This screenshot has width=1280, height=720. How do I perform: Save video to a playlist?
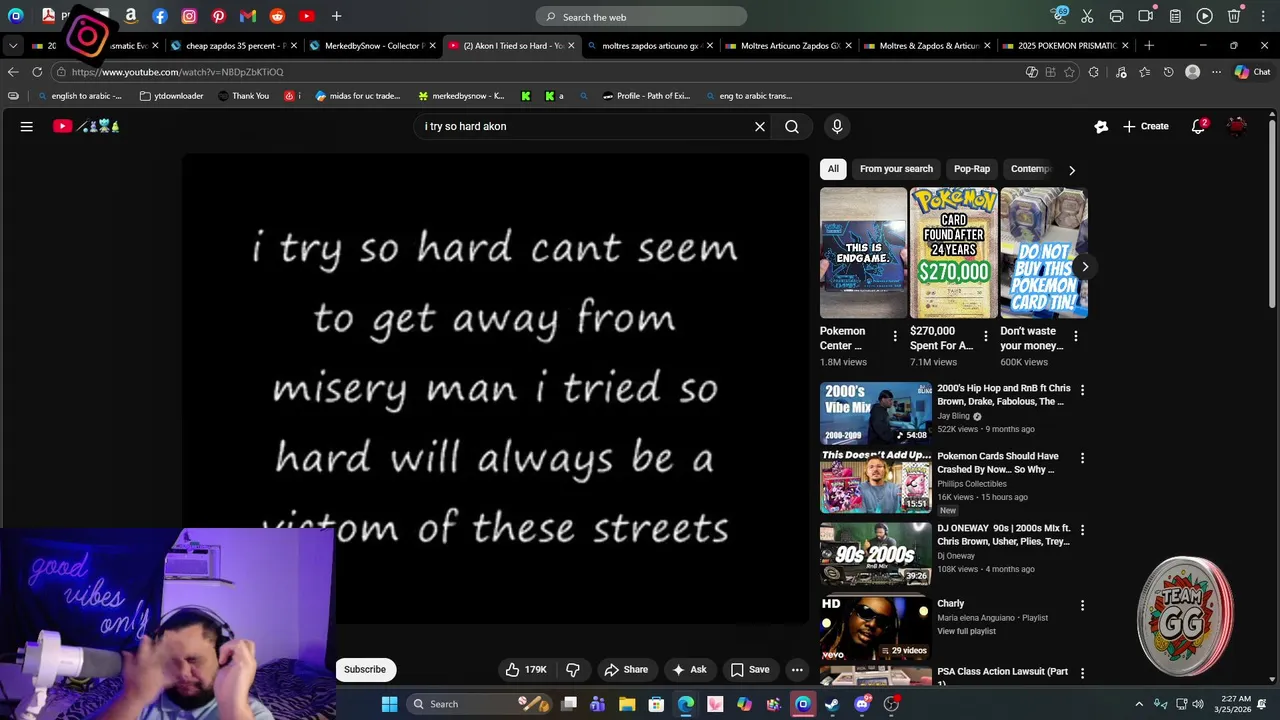tap(750, 670)
